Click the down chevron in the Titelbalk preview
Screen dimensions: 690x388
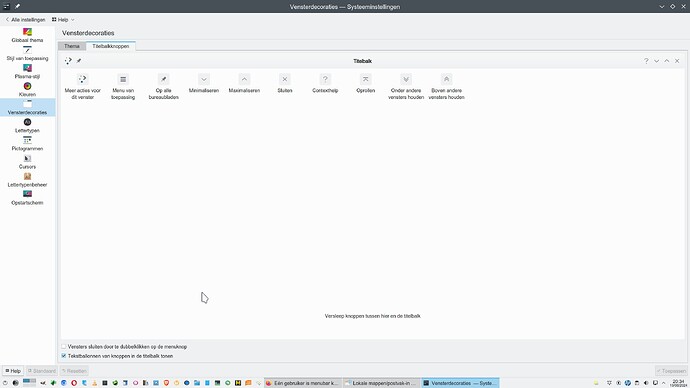tap(657, 61)
